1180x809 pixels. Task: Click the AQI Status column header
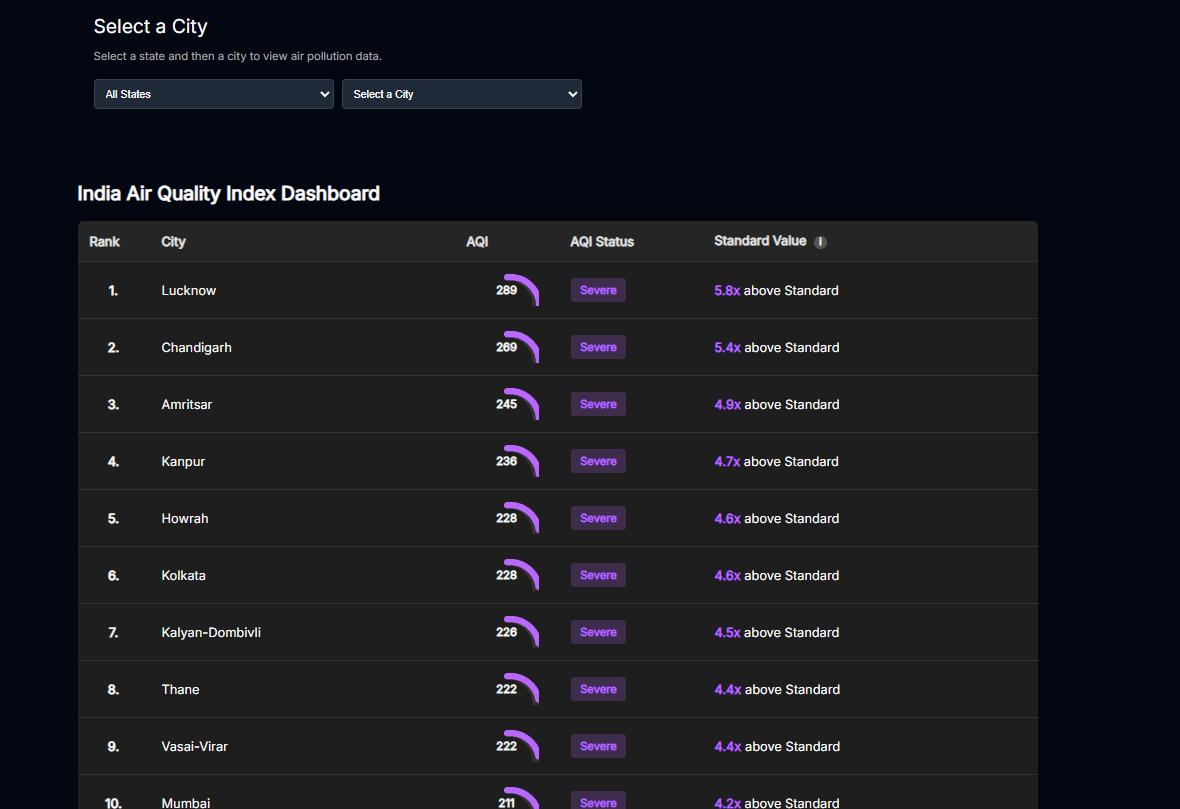(602, 242)
